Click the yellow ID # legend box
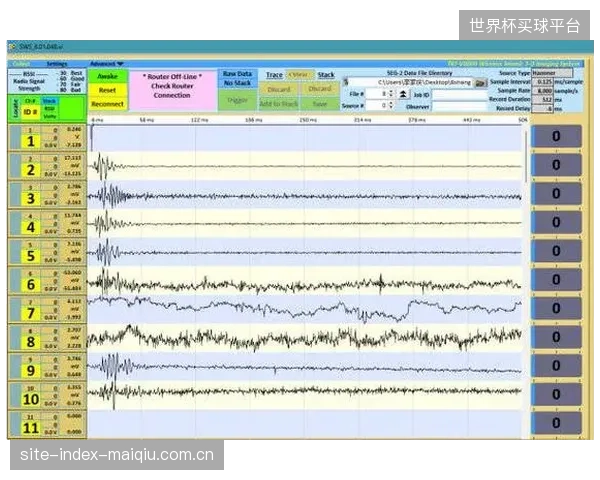Image resolution: width=600 pixels, height=480 pixels. pyautogui.click(x=31, y=112)
